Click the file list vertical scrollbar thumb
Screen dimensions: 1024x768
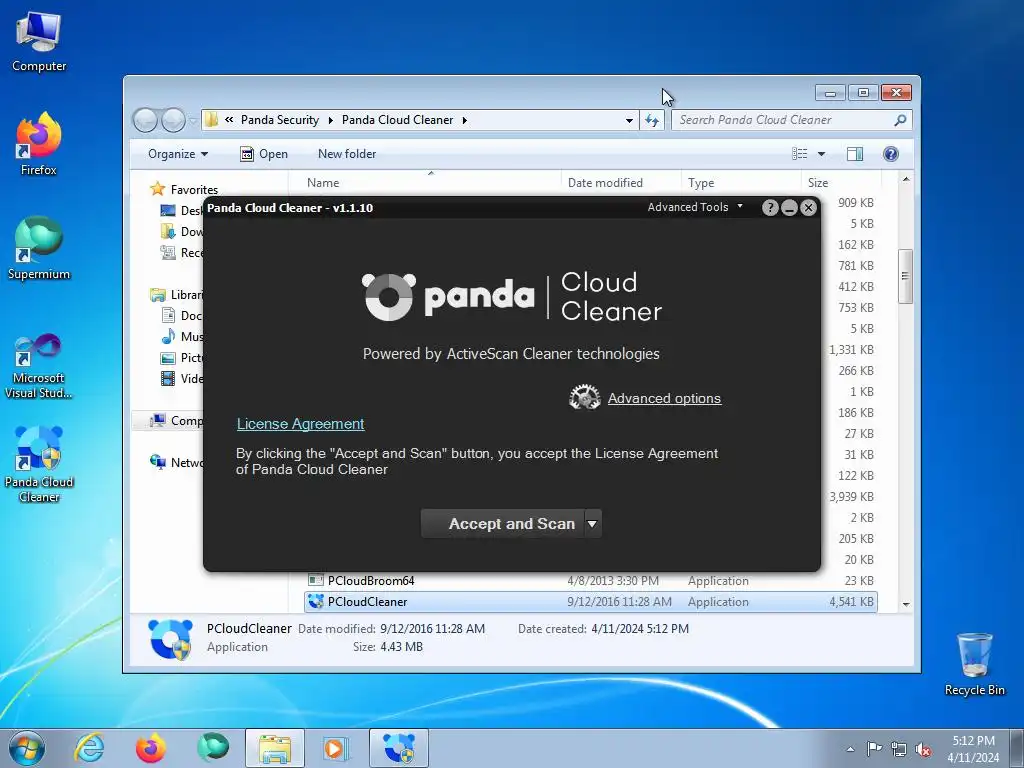click(x=905, y=276)
